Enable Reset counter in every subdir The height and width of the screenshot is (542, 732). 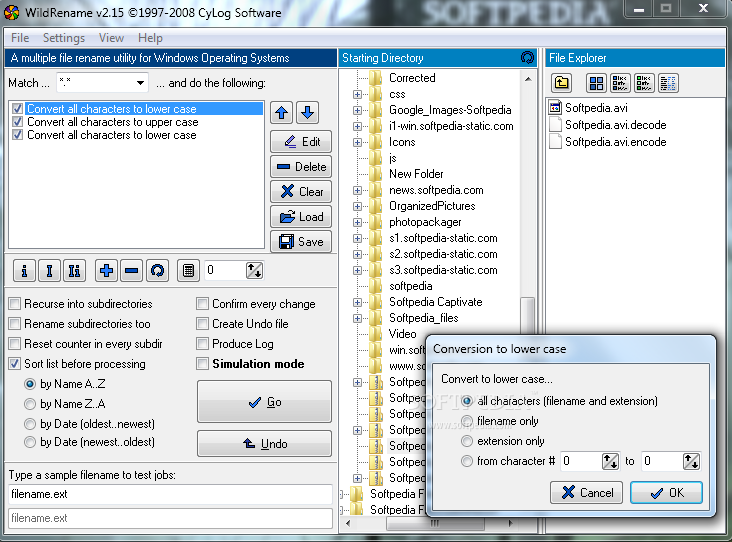click(14, 344)
